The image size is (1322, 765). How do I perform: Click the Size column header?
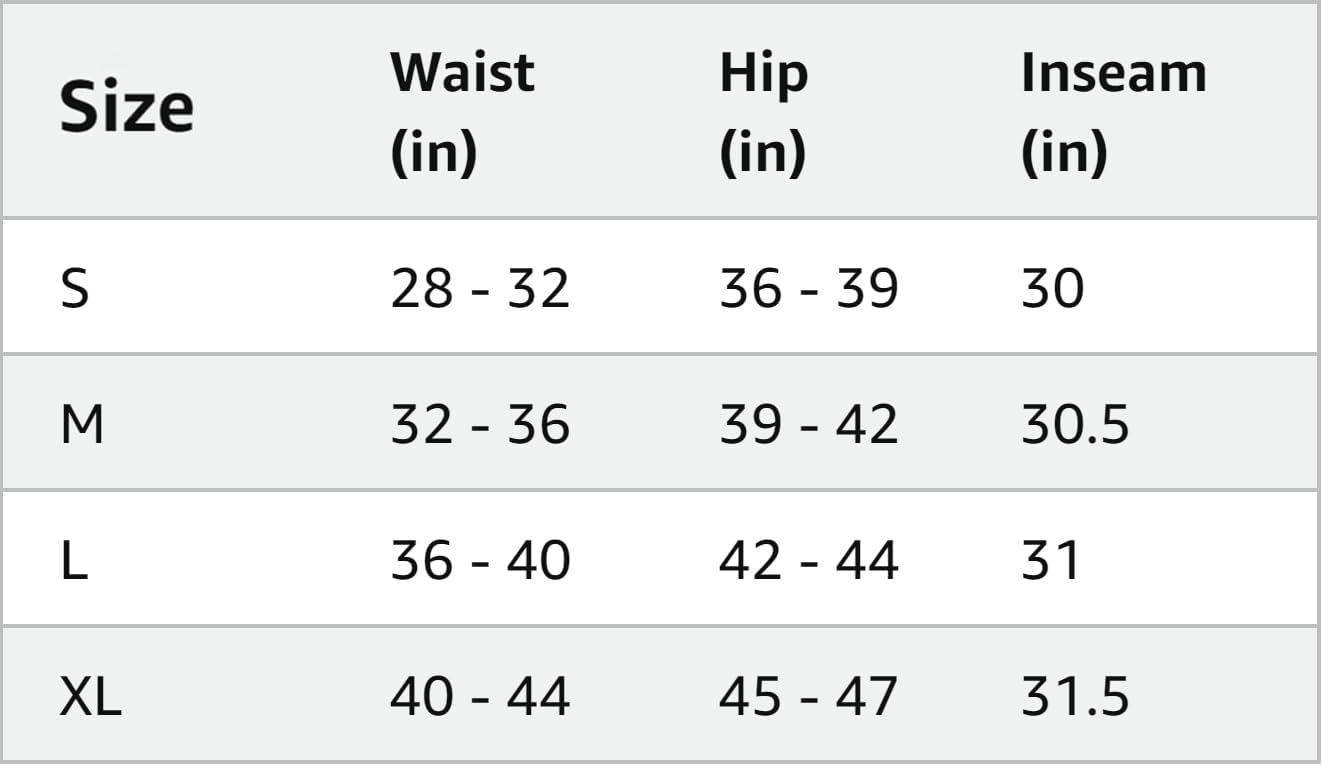126,108
